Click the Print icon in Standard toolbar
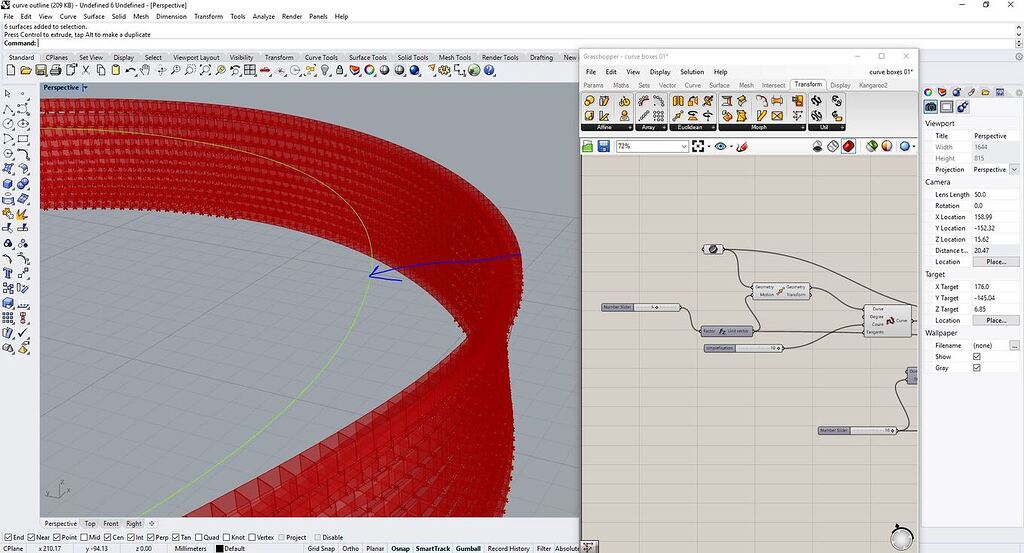The image size is (1024, 553). click(56, 71)
